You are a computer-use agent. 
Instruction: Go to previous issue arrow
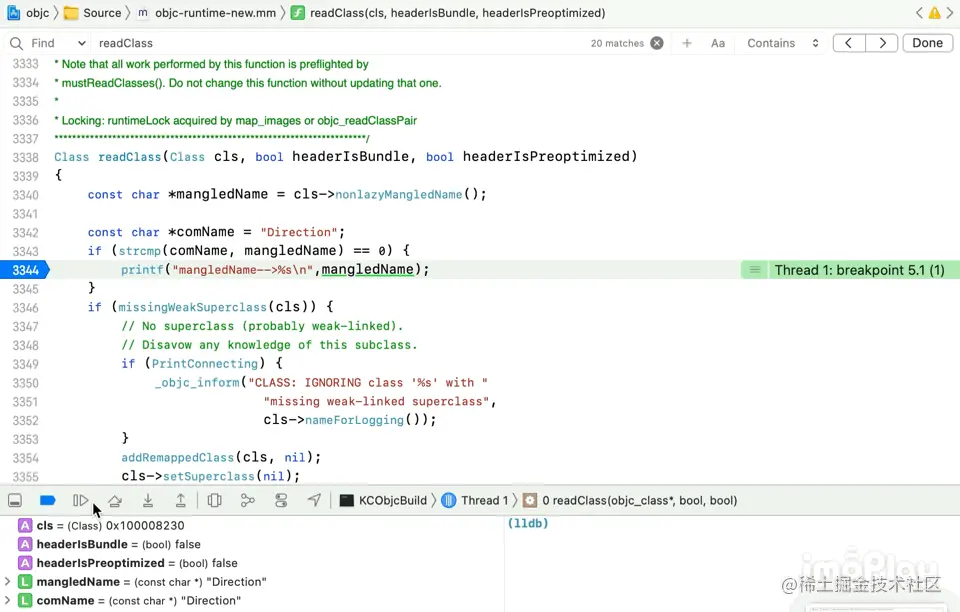pos(919,13)
